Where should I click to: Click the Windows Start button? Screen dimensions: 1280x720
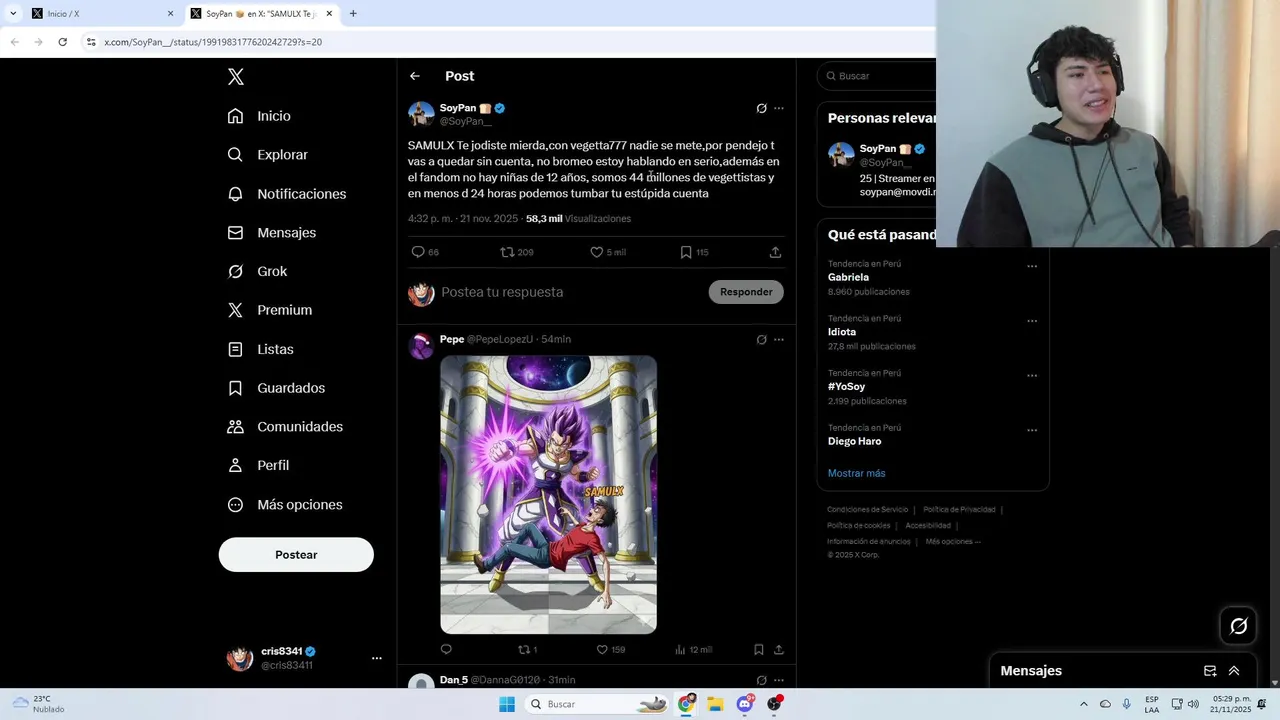(507, 704)
